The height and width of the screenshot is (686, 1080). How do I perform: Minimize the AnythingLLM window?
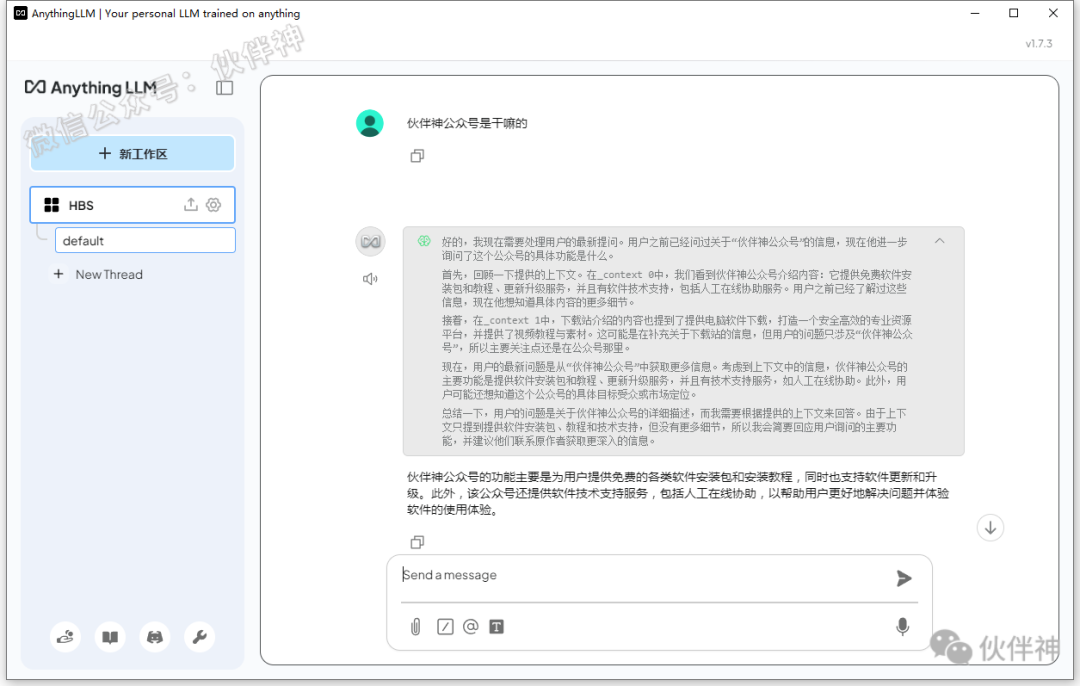coord(975,13)
